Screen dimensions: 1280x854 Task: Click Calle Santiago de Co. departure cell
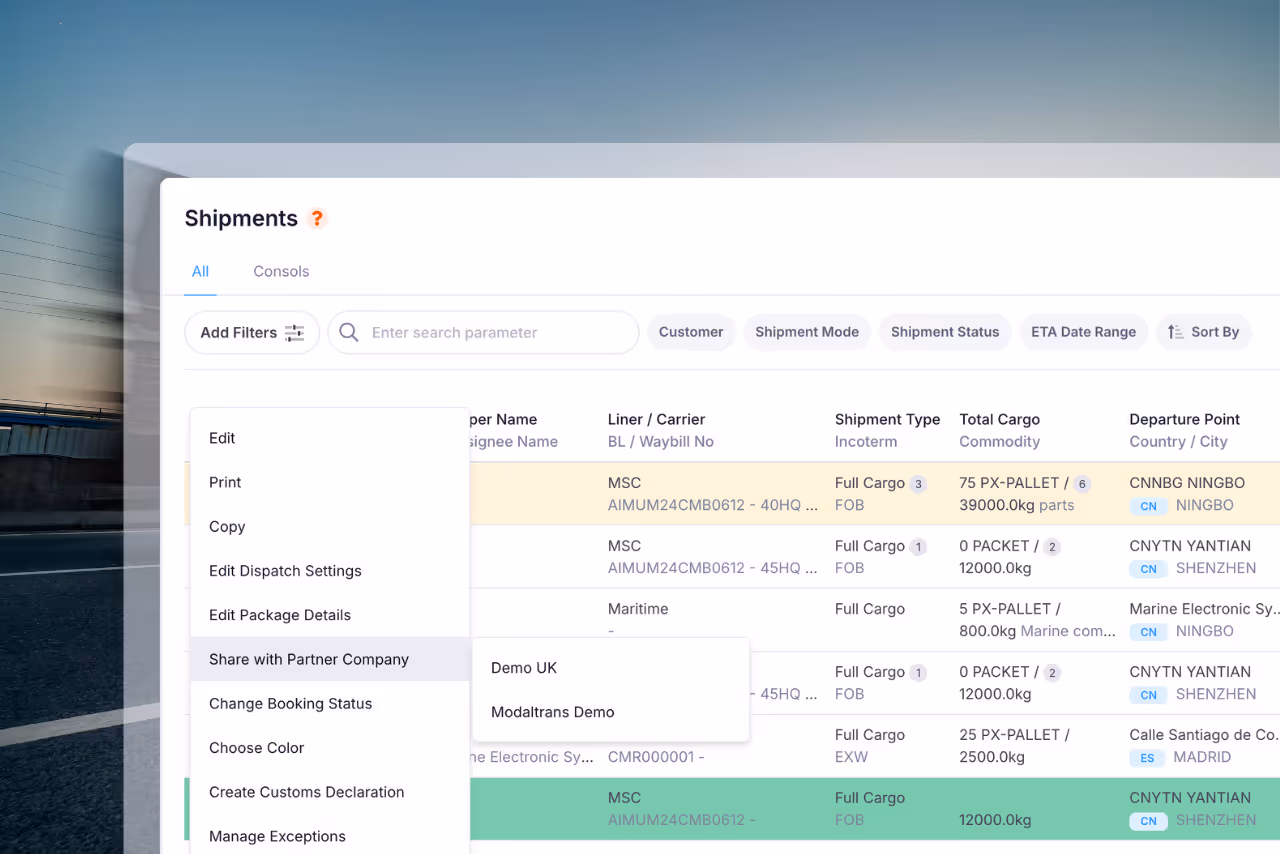click(x=1204, y=734)
